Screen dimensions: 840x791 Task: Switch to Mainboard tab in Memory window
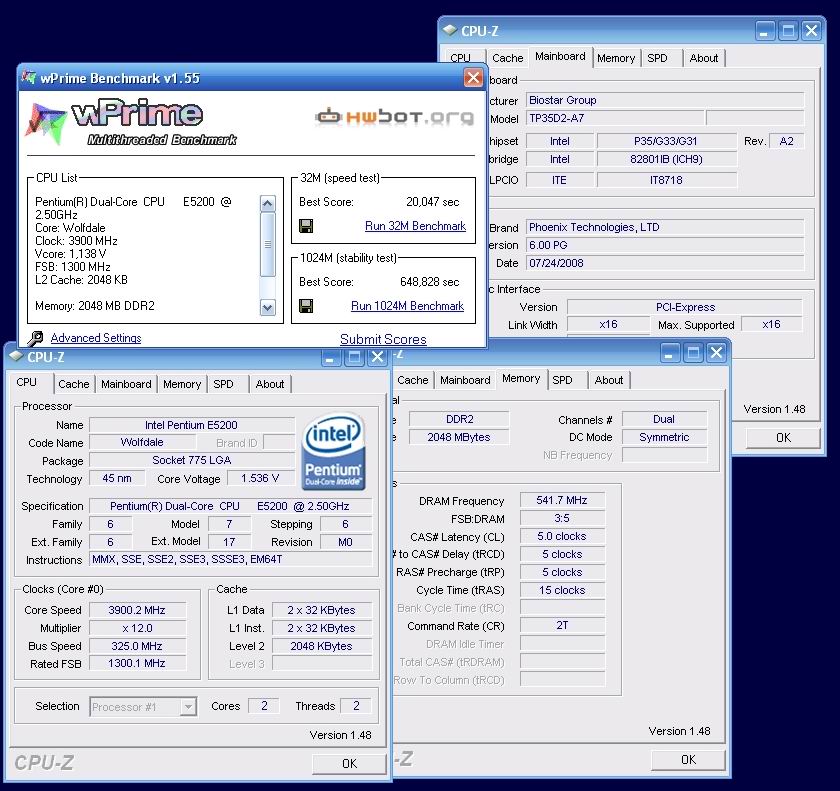coord(466,380)
